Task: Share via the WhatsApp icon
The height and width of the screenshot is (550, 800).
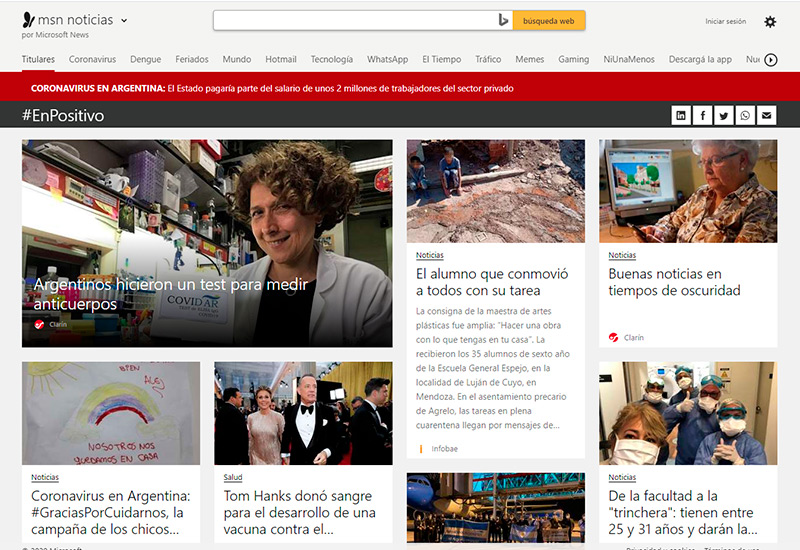Action: 745,116
